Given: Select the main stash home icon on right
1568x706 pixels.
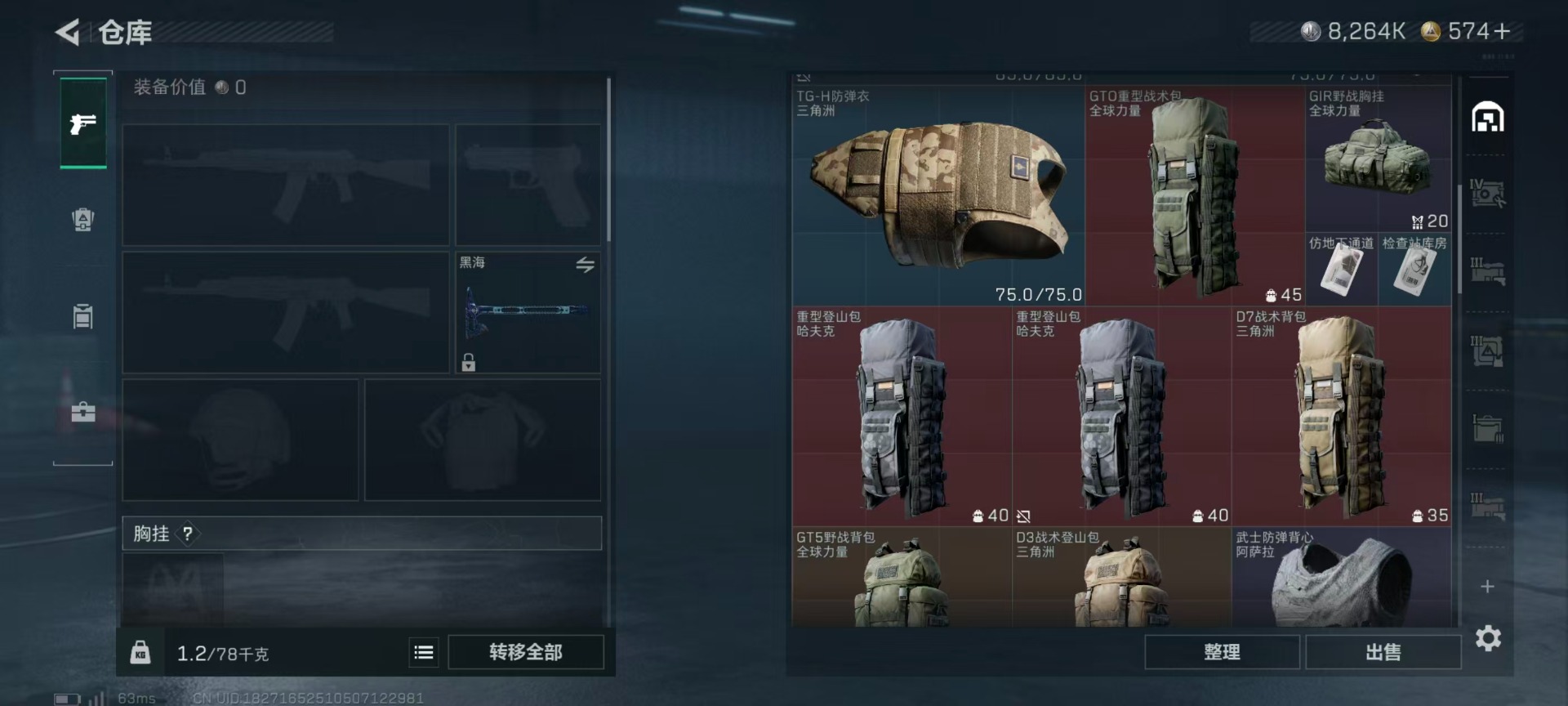Looking at the screenshot, I should 1487,118.
